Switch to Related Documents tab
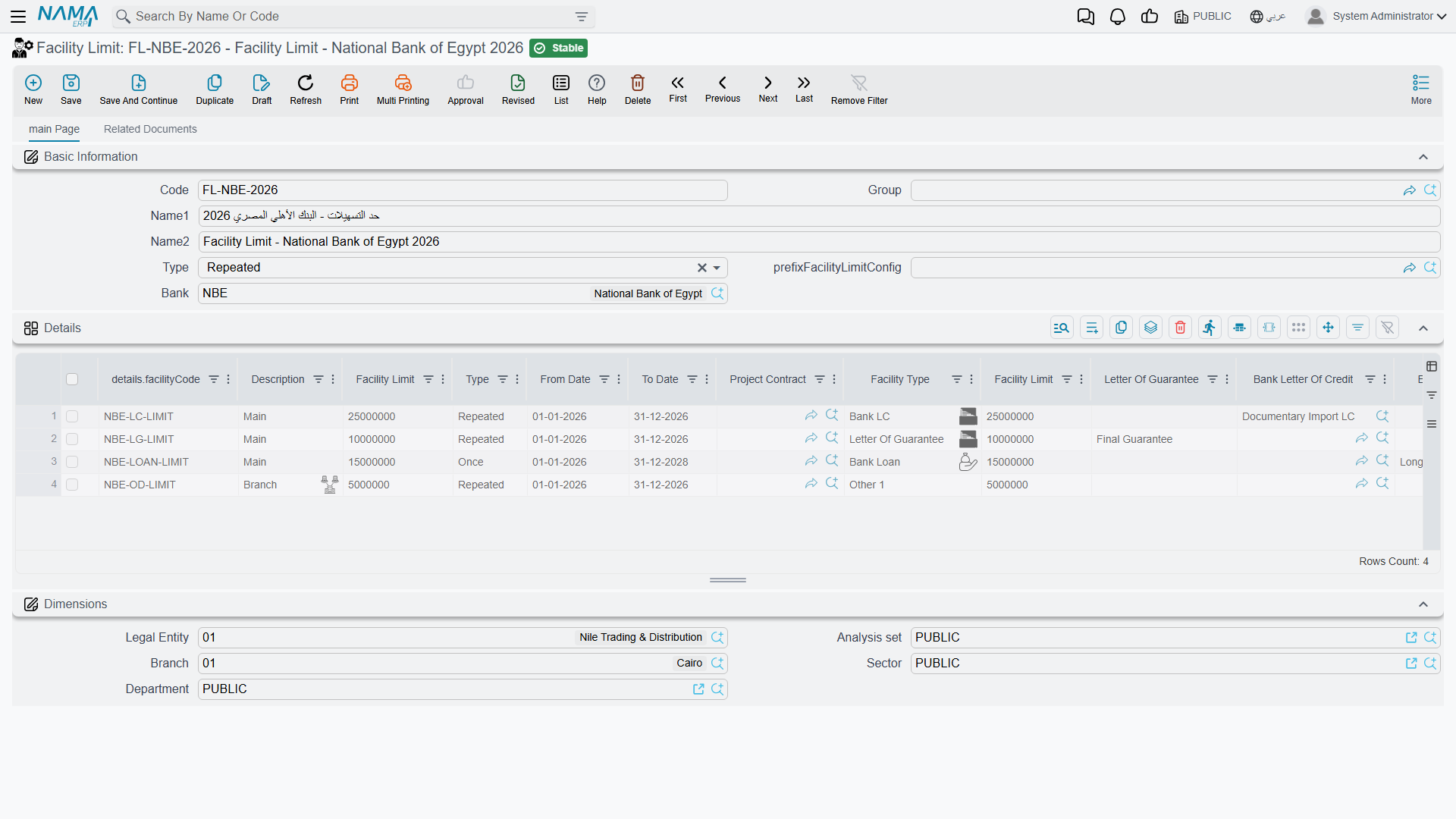Screen dimensions: 1456x819 (150, 129)
